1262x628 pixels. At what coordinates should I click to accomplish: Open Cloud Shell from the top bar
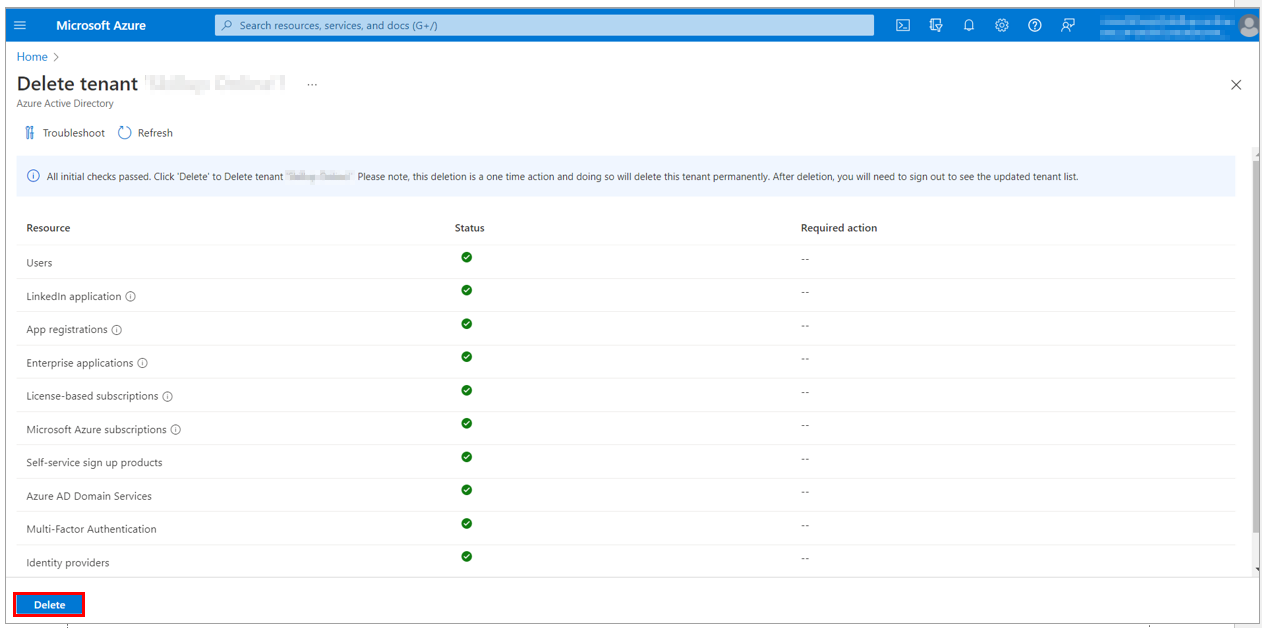(903, 25)
